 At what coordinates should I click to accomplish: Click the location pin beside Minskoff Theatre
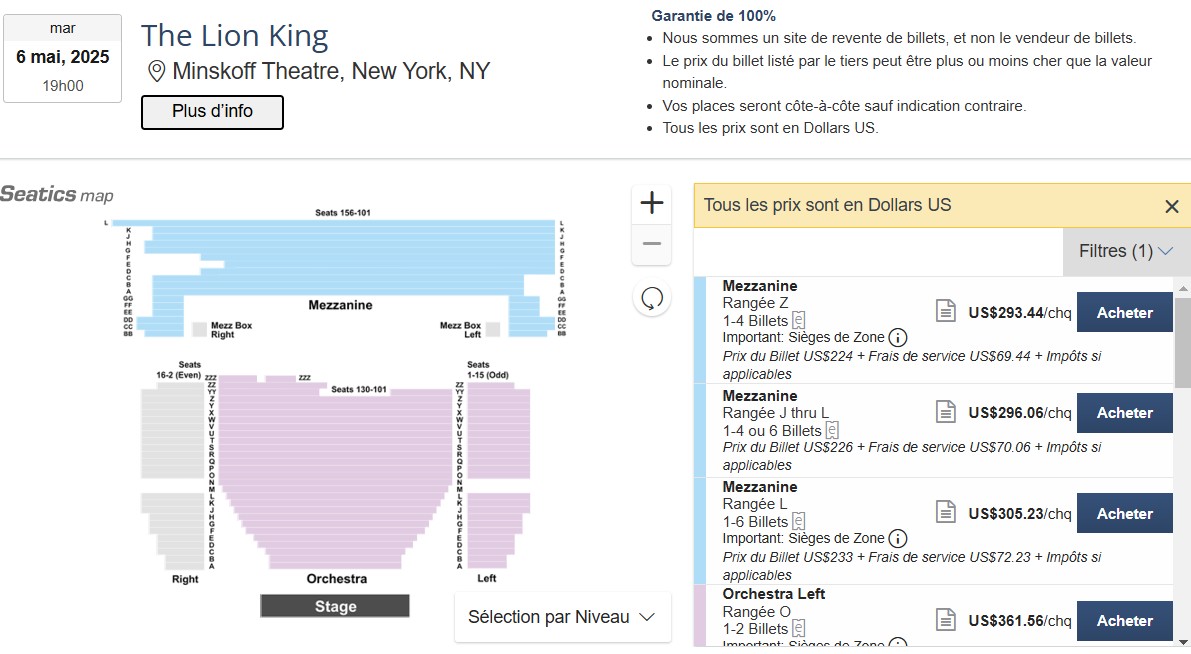pyautogui.click(x=156, y=72)
